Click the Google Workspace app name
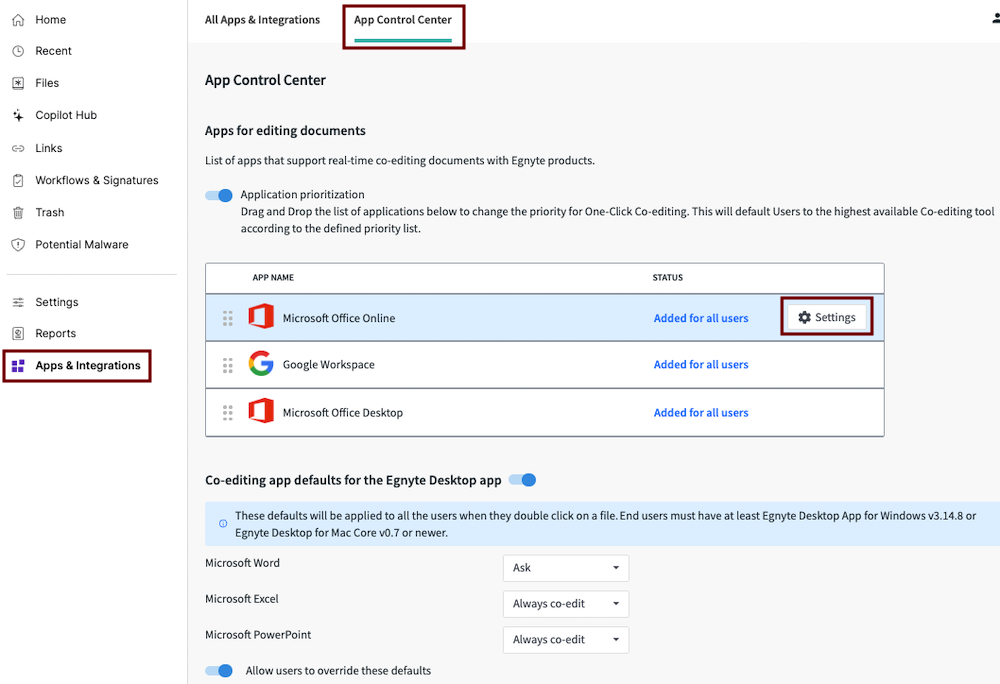Screen dimensions: 1000x684 tap(328, 365)
